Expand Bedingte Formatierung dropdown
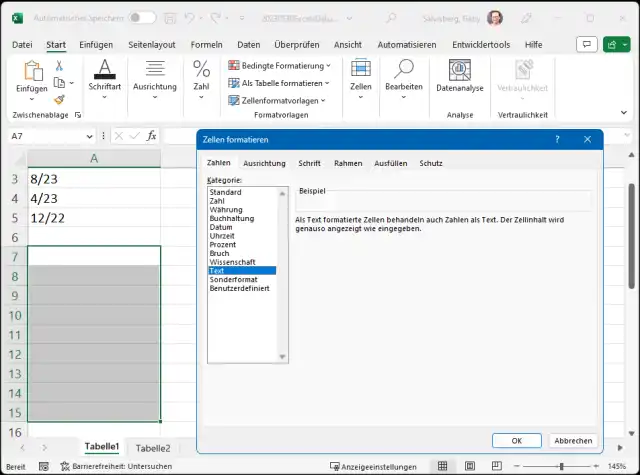The height and width of the screenshot is (475, 640). [x=279, y=65]
